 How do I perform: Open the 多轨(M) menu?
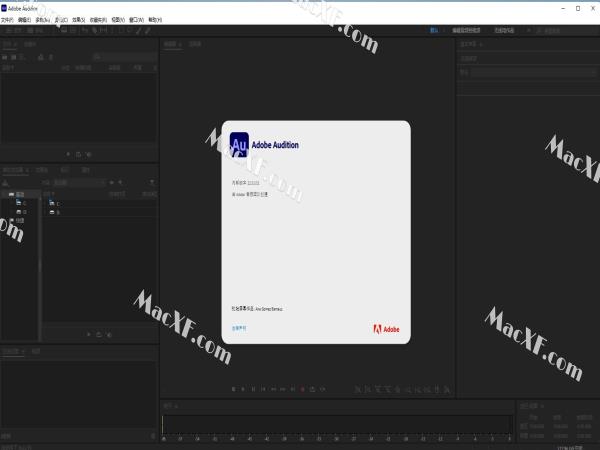42,20
